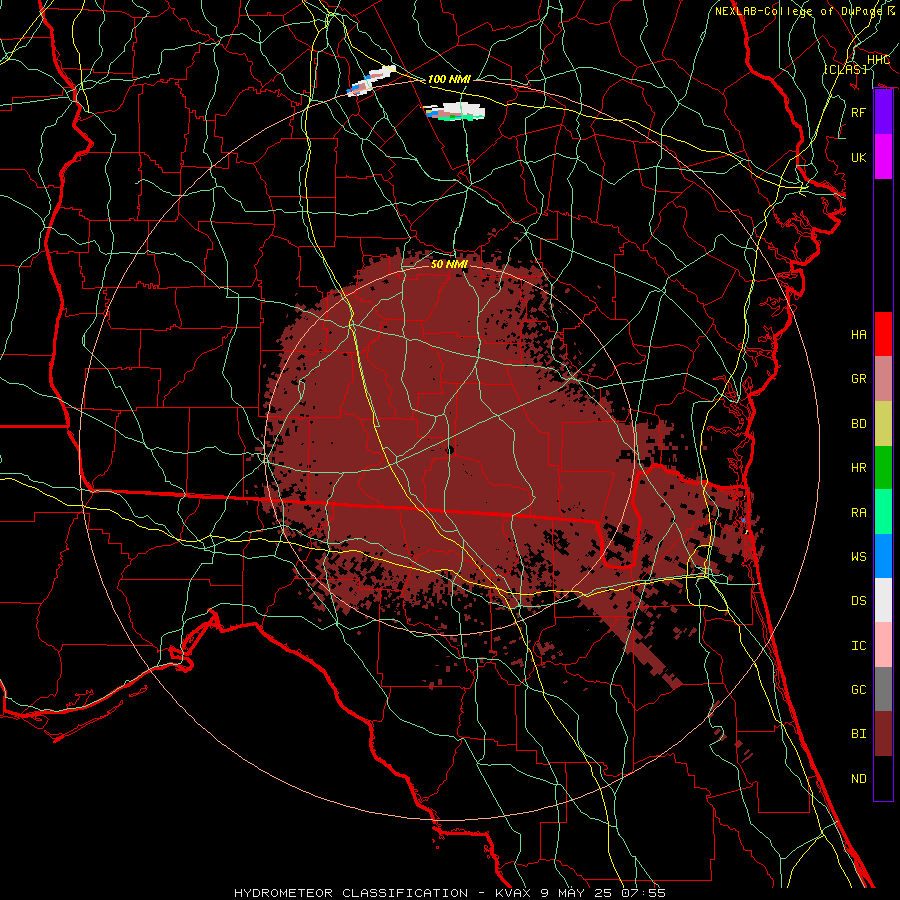The image size is (900, 900).
Task: Select the dark green HR legend swatch
Action: (883, 468)
